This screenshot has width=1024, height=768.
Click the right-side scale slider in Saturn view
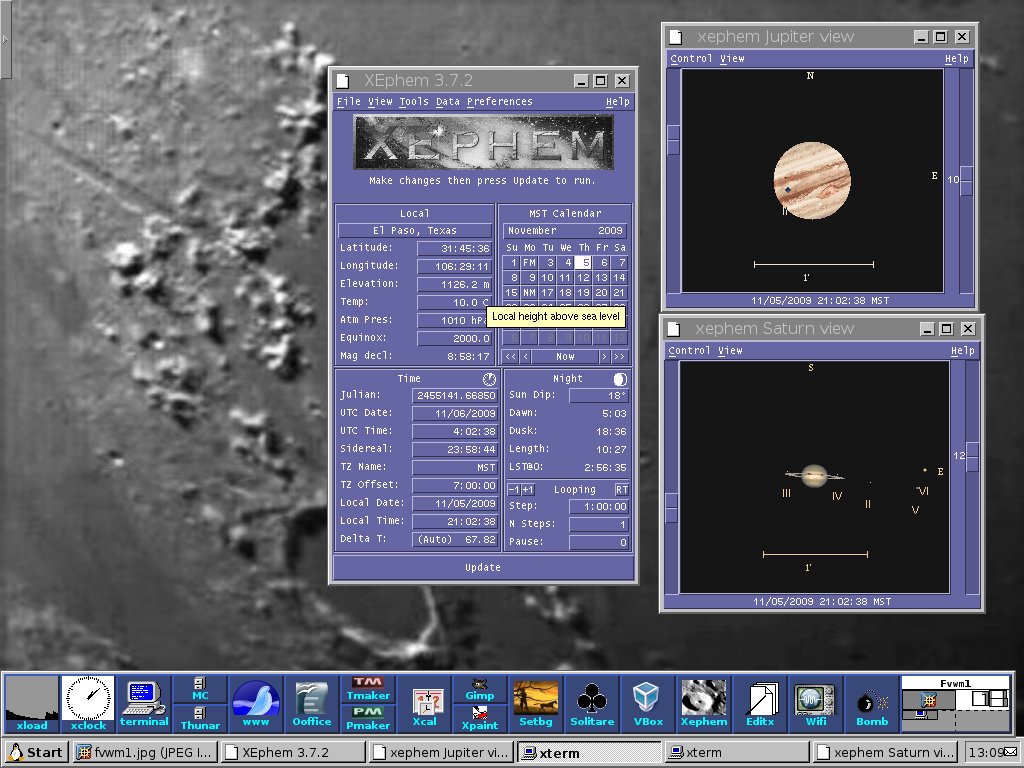971,457
